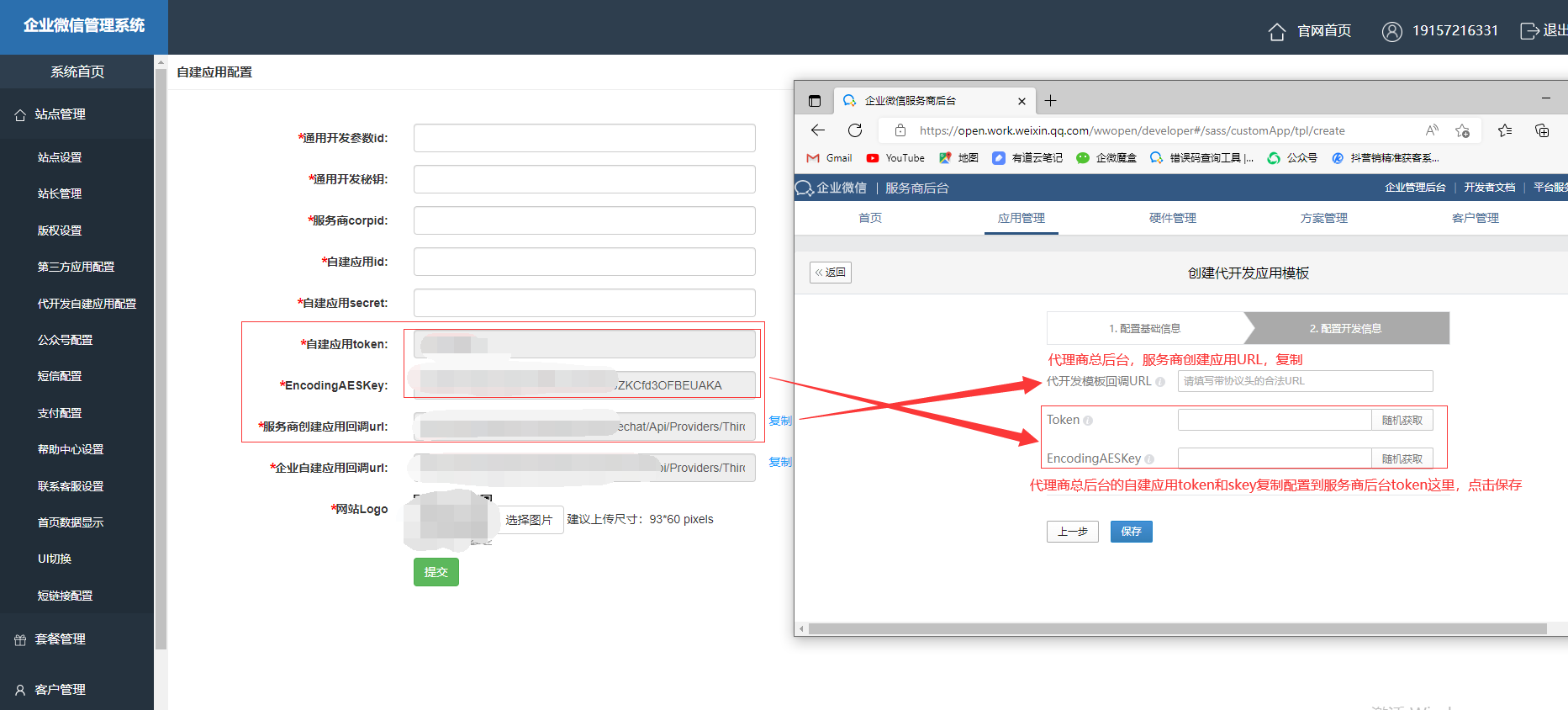Image resolution: width=1568 pixels, height=710 pixels.
Task: Open 地图 bookmark
Action: click(x=958, y=158)
